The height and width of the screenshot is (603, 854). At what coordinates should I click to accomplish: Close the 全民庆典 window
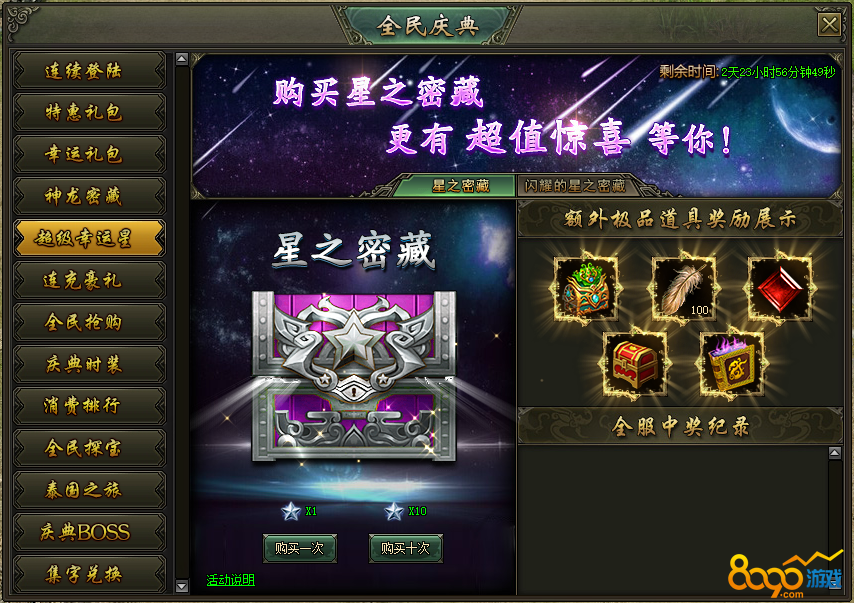[x=829, y=25]
